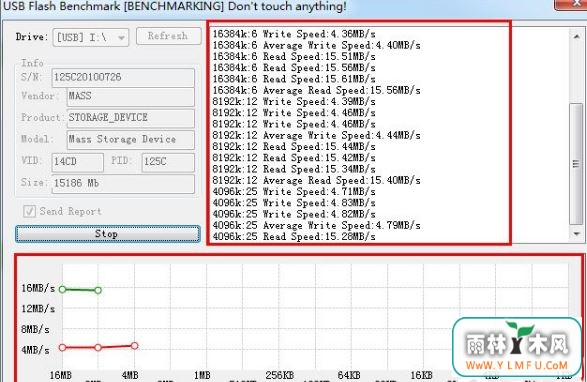Close the USB Flash Benchmark window
This screenshot has height=382, width=587.
click(x=571, y=4)
